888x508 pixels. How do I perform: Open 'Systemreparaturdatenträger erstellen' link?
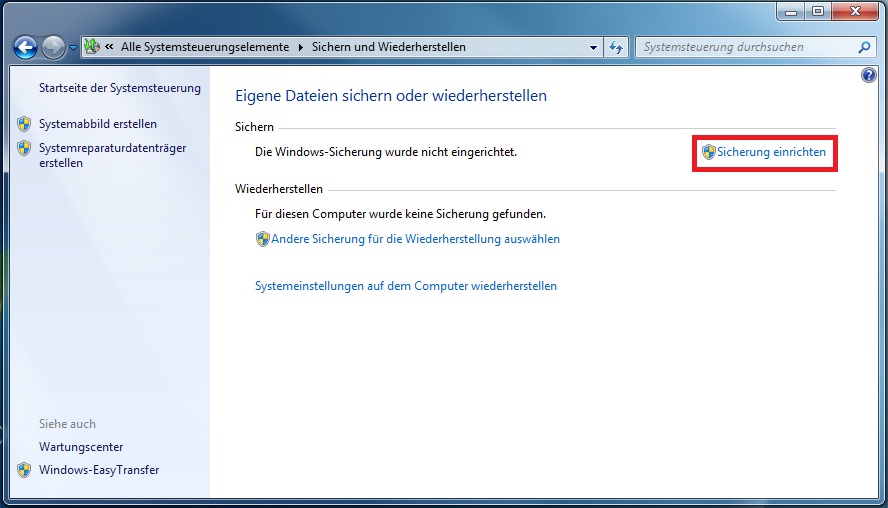[x=112, y=155]
